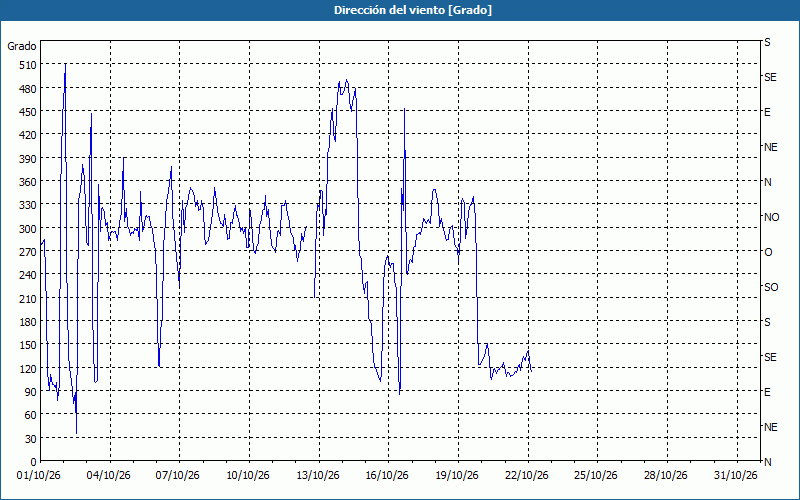The image size is (800, 500).
Task: Select the 01/10/26 date label
Action: coord(39,476)
